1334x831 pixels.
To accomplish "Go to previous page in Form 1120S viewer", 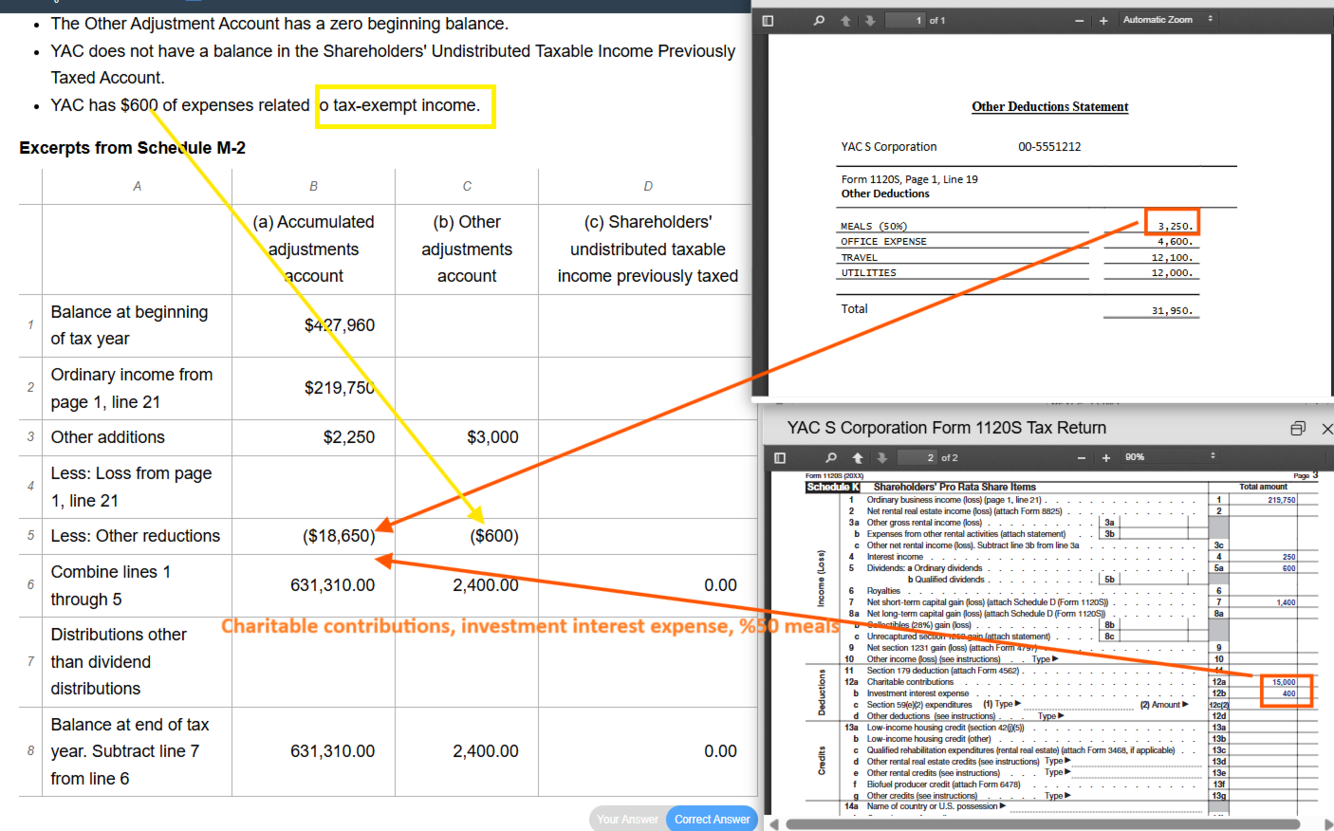I will 857,458.
